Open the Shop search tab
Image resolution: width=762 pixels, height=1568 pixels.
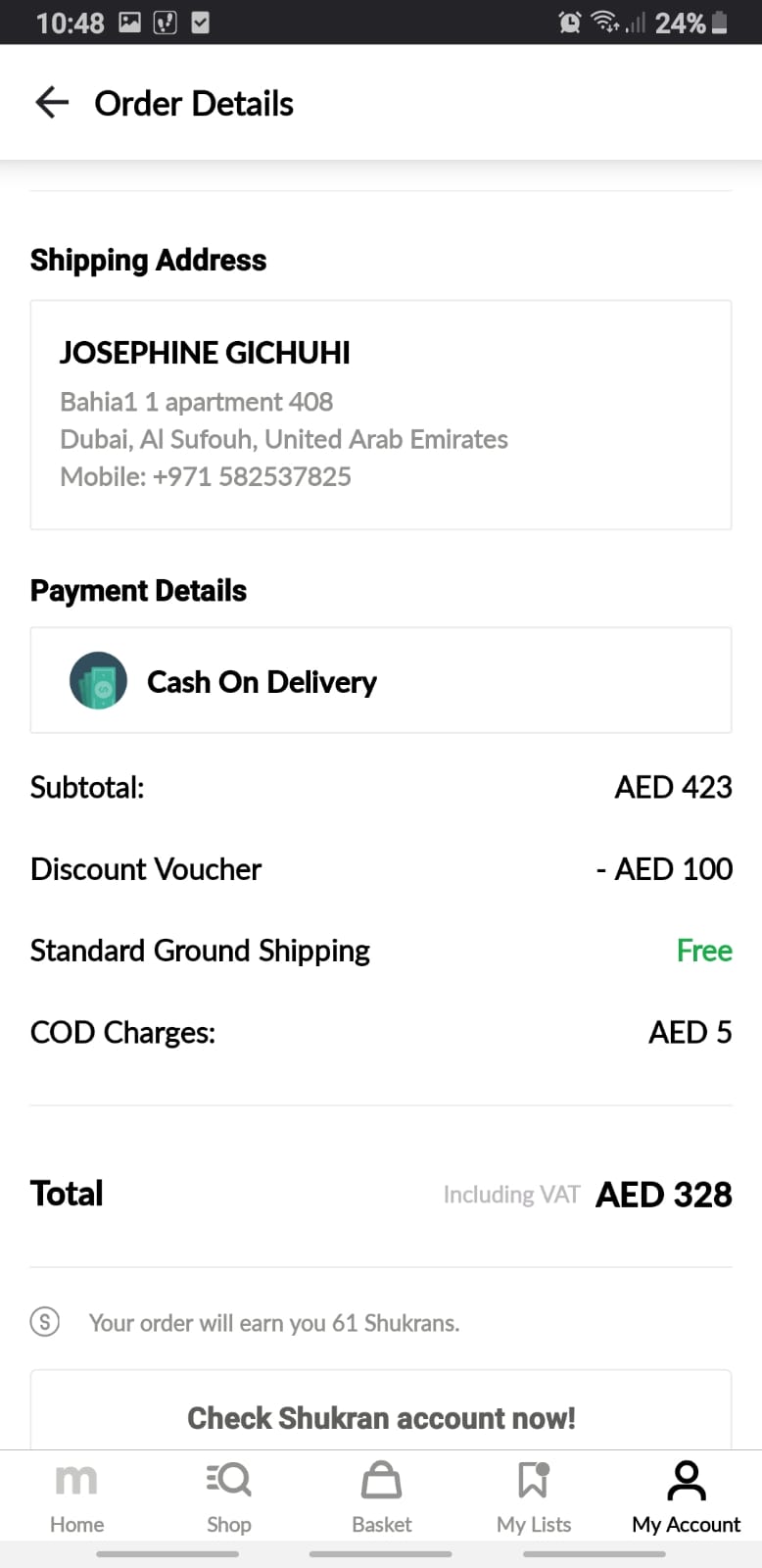(x=229, y=1496)
